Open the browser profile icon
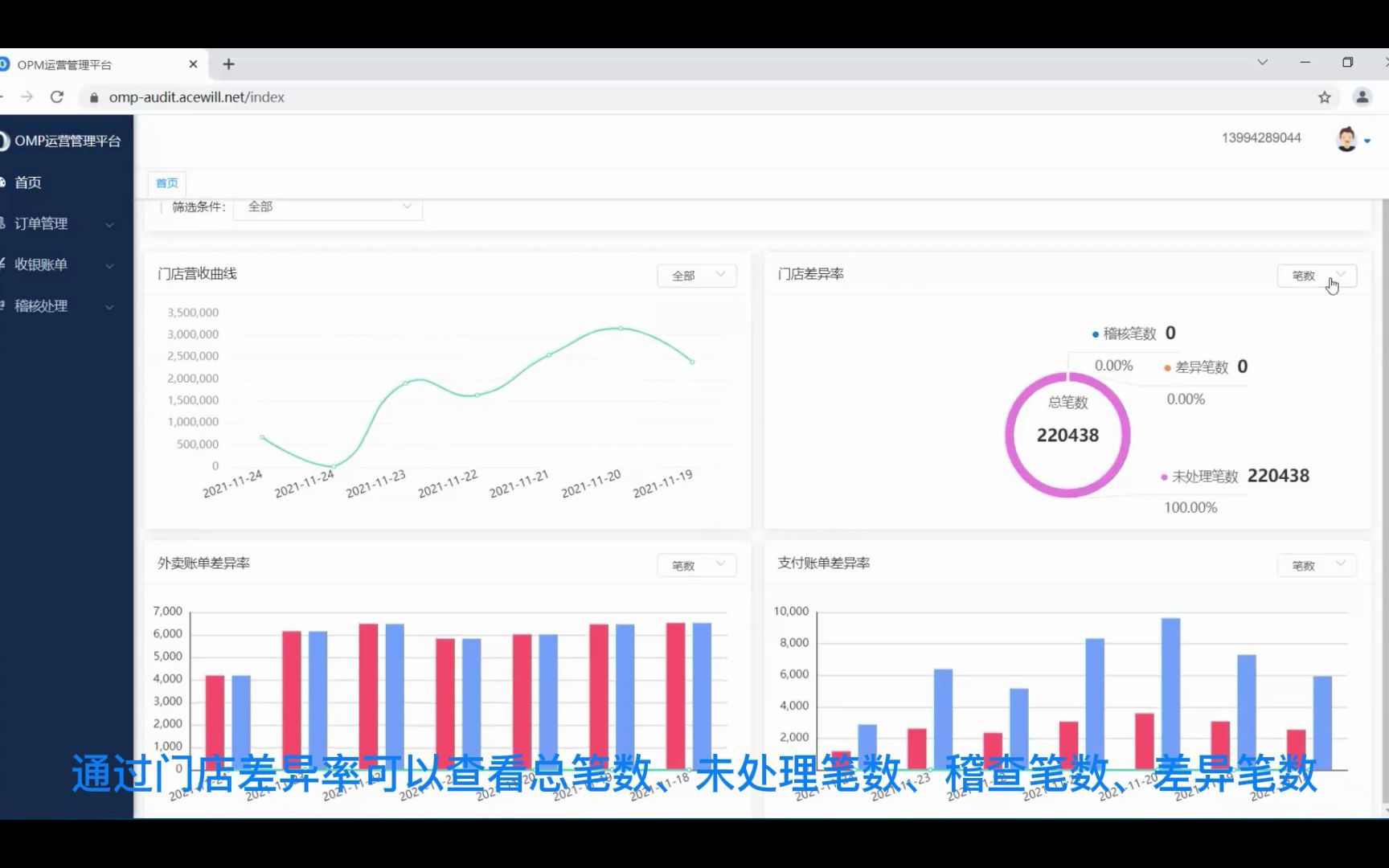Viewport: 1389px width, 868px height. click(1362, 97)
